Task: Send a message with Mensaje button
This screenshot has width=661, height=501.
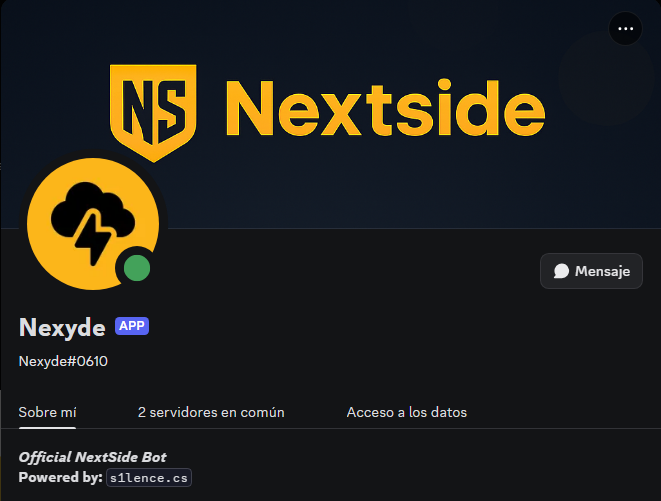Action: coord(591,271)
